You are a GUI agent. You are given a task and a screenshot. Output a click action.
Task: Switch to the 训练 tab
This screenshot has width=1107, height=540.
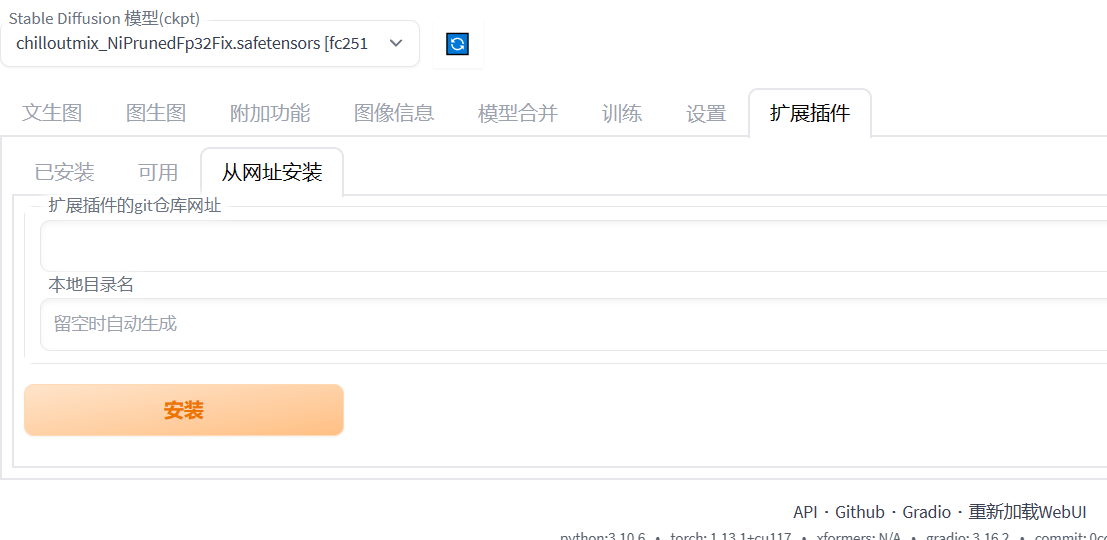click(x=622, y=113)
